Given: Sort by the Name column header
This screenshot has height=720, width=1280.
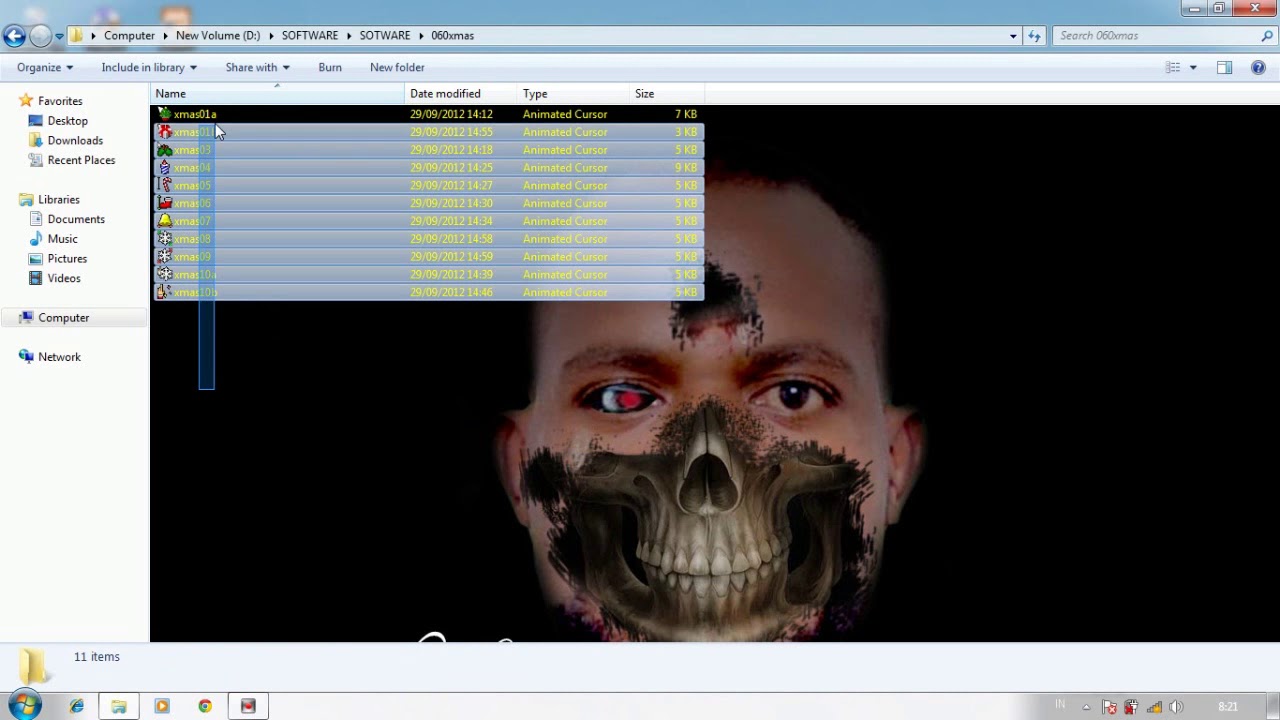Looking at the screenshot, I should click(x=278, y=94).
